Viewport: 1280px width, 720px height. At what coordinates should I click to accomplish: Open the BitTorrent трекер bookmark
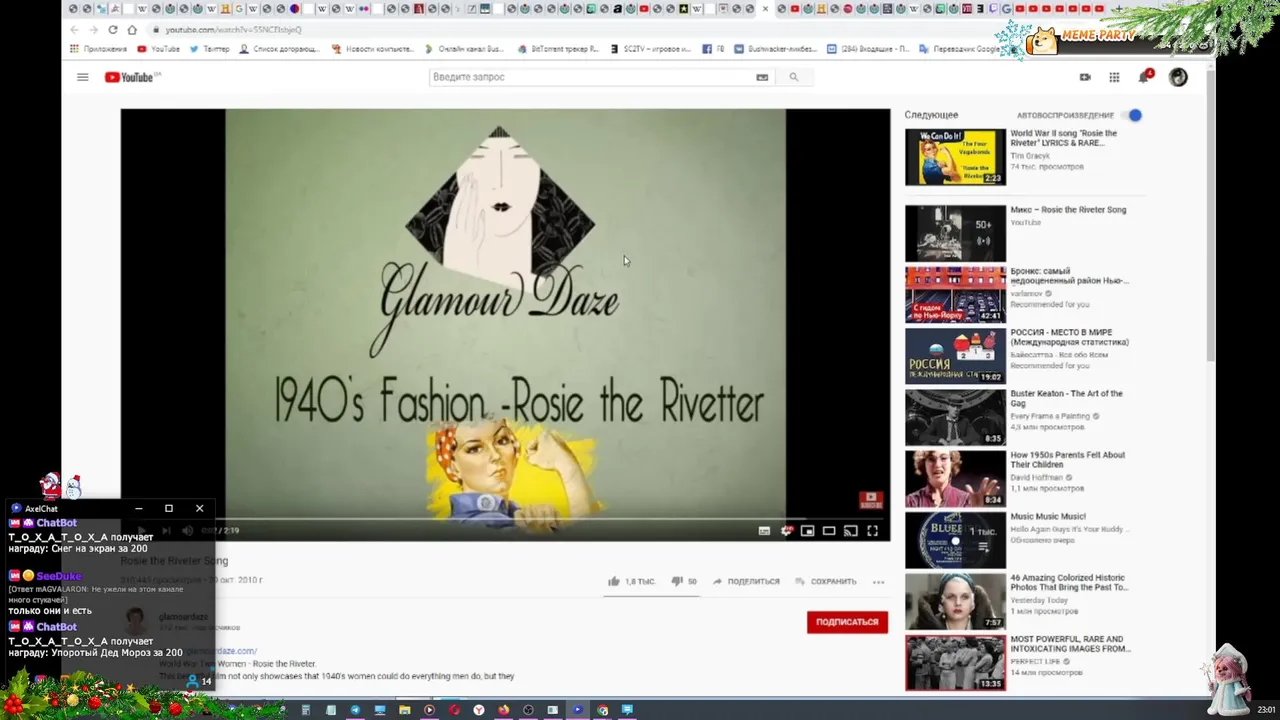click(558, 49)
